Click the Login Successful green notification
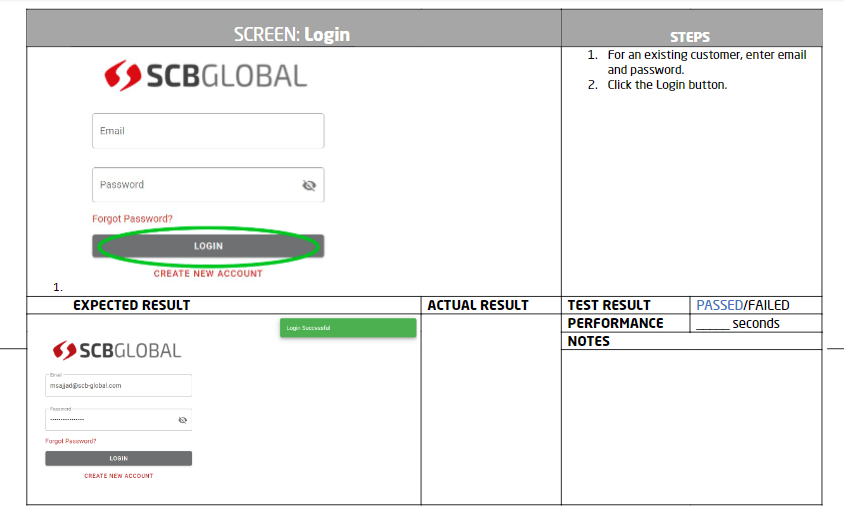844x520 pixels. coord(348,328)
